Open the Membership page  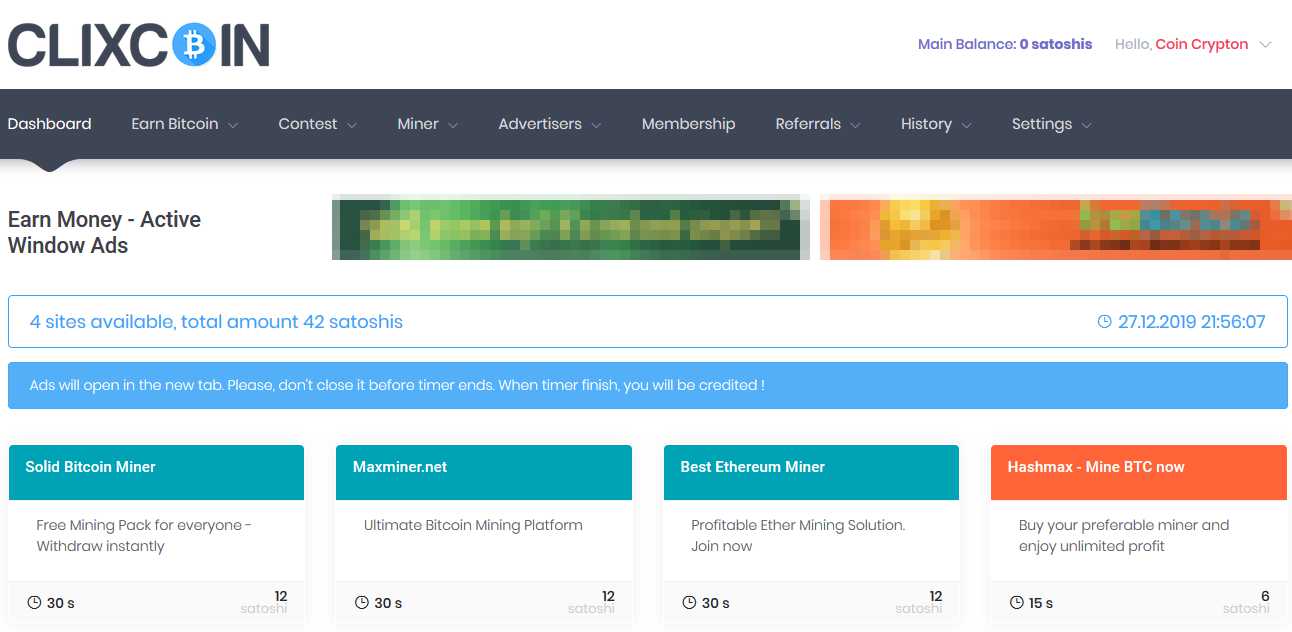[688, 124]
